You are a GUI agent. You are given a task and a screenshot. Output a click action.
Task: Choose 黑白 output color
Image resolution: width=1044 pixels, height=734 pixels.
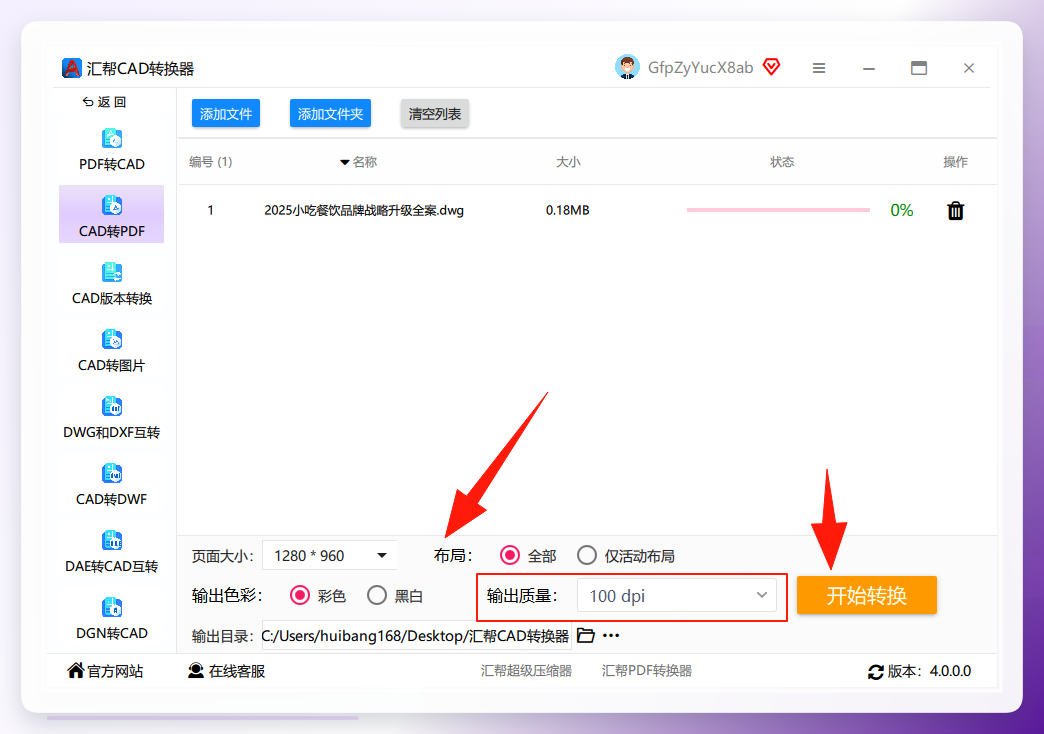click(x=377, y=595)
